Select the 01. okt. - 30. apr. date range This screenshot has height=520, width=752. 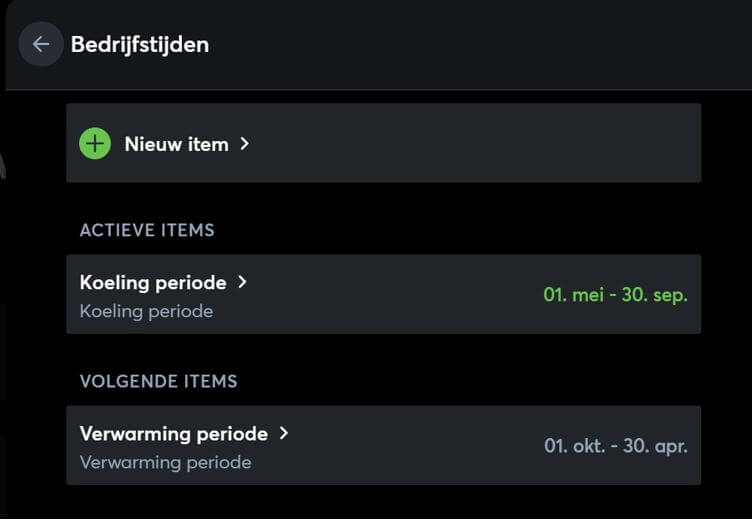(615, 446)
